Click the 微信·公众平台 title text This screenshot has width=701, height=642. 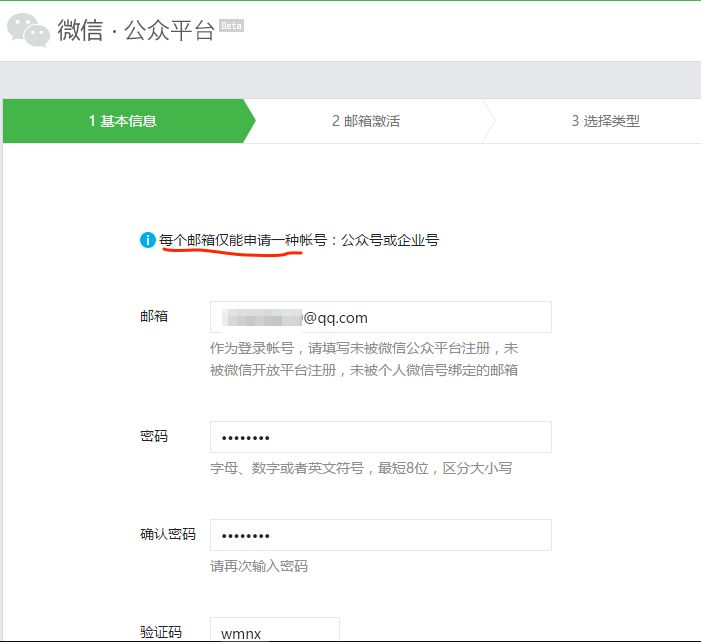click(x=136, y=30)
